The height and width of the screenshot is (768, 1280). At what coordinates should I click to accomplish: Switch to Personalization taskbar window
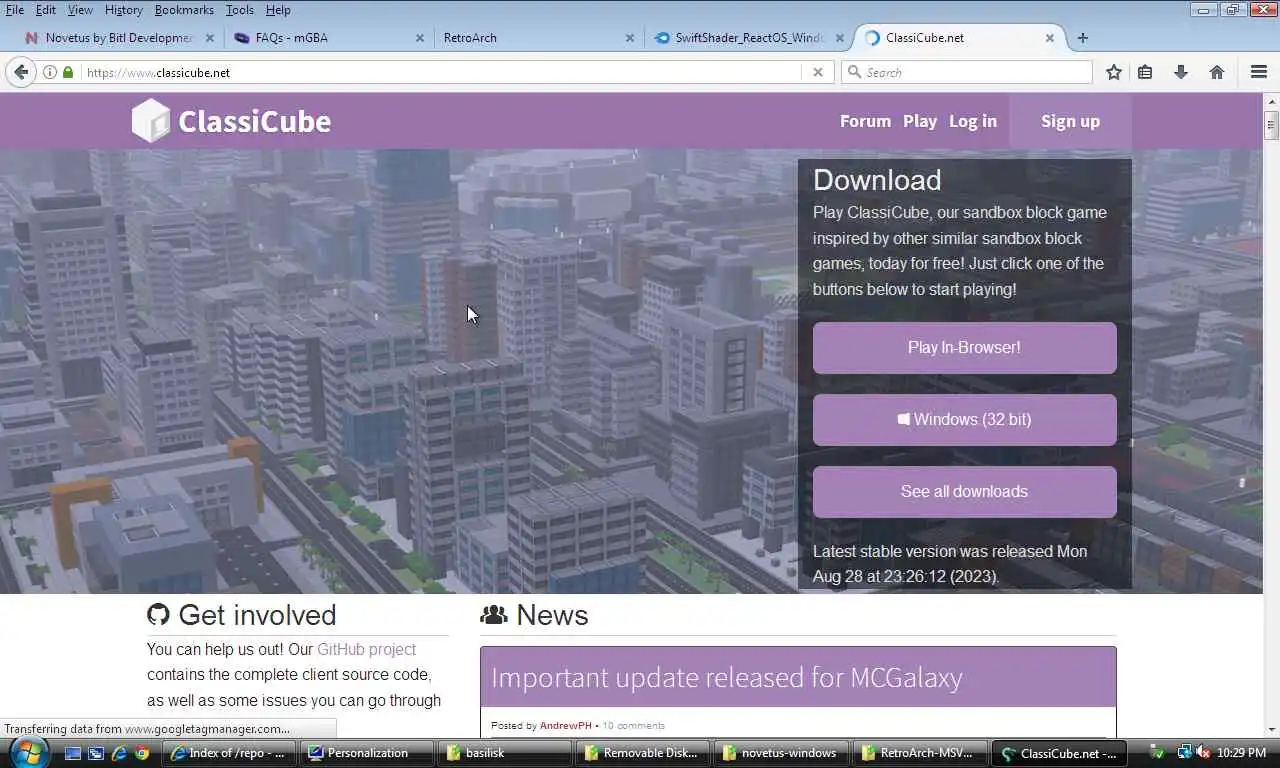click(367, 753)
